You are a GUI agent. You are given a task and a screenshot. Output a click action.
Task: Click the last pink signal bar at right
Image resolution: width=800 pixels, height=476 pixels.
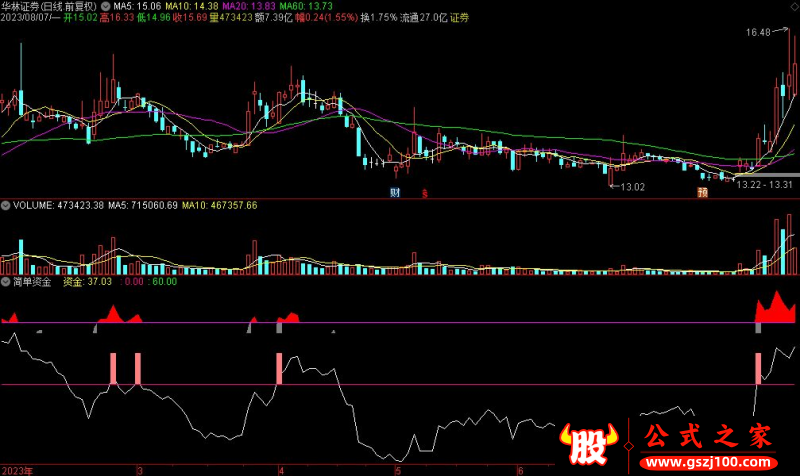758,368
